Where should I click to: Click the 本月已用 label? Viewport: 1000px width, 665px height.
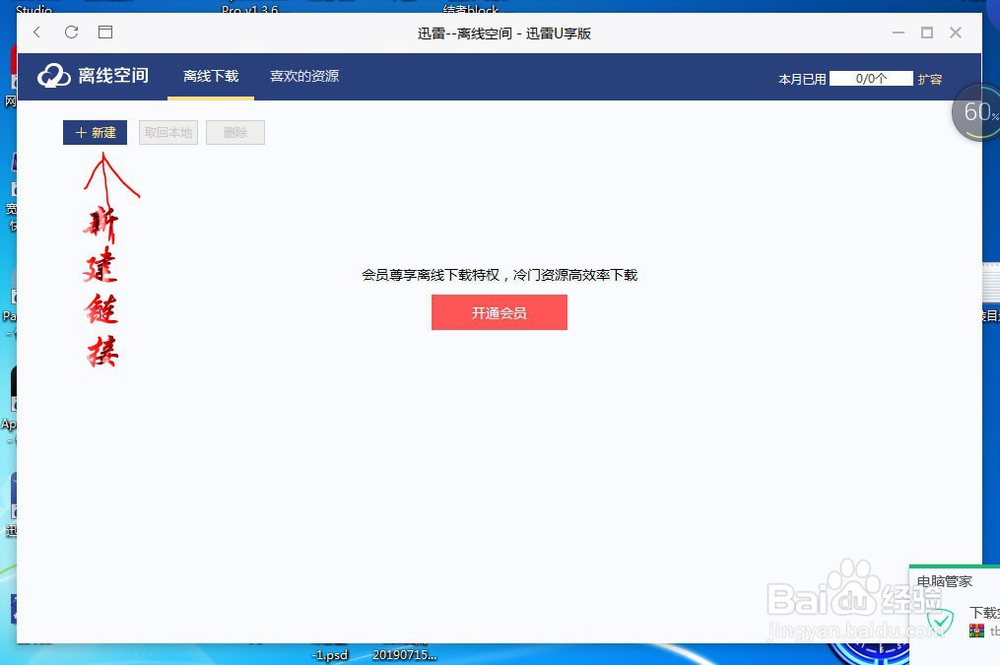click(802, 79)
